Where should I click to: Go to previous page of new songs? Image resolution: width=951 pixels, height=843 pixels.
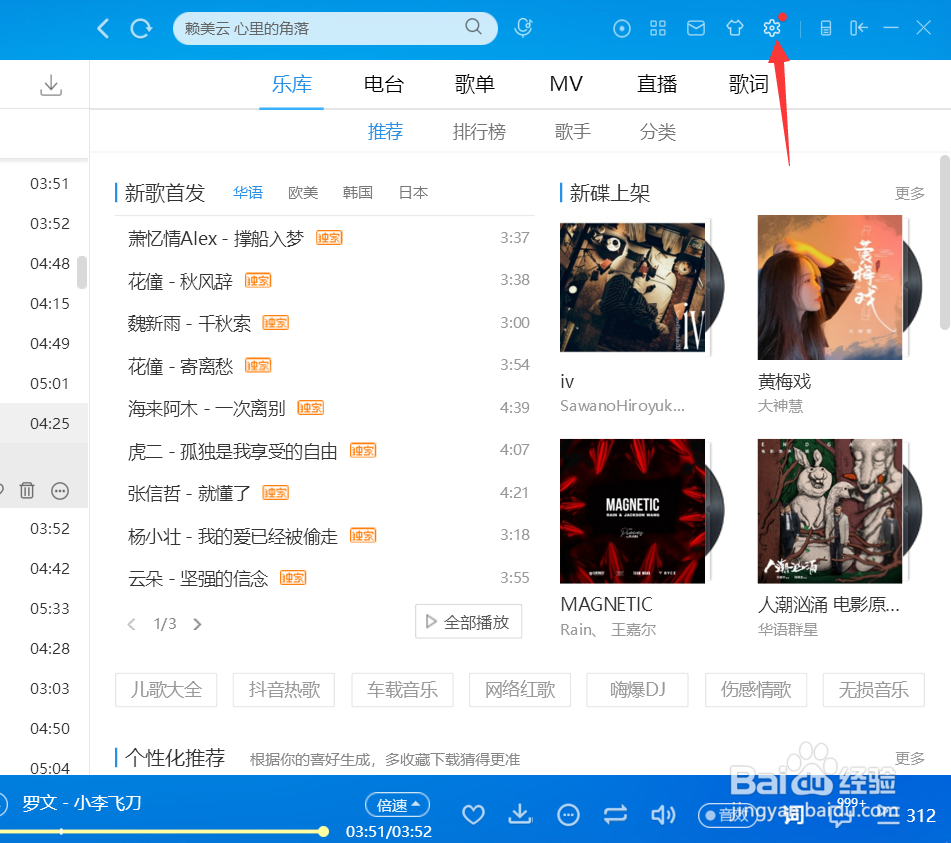click(x=131, y=624)
